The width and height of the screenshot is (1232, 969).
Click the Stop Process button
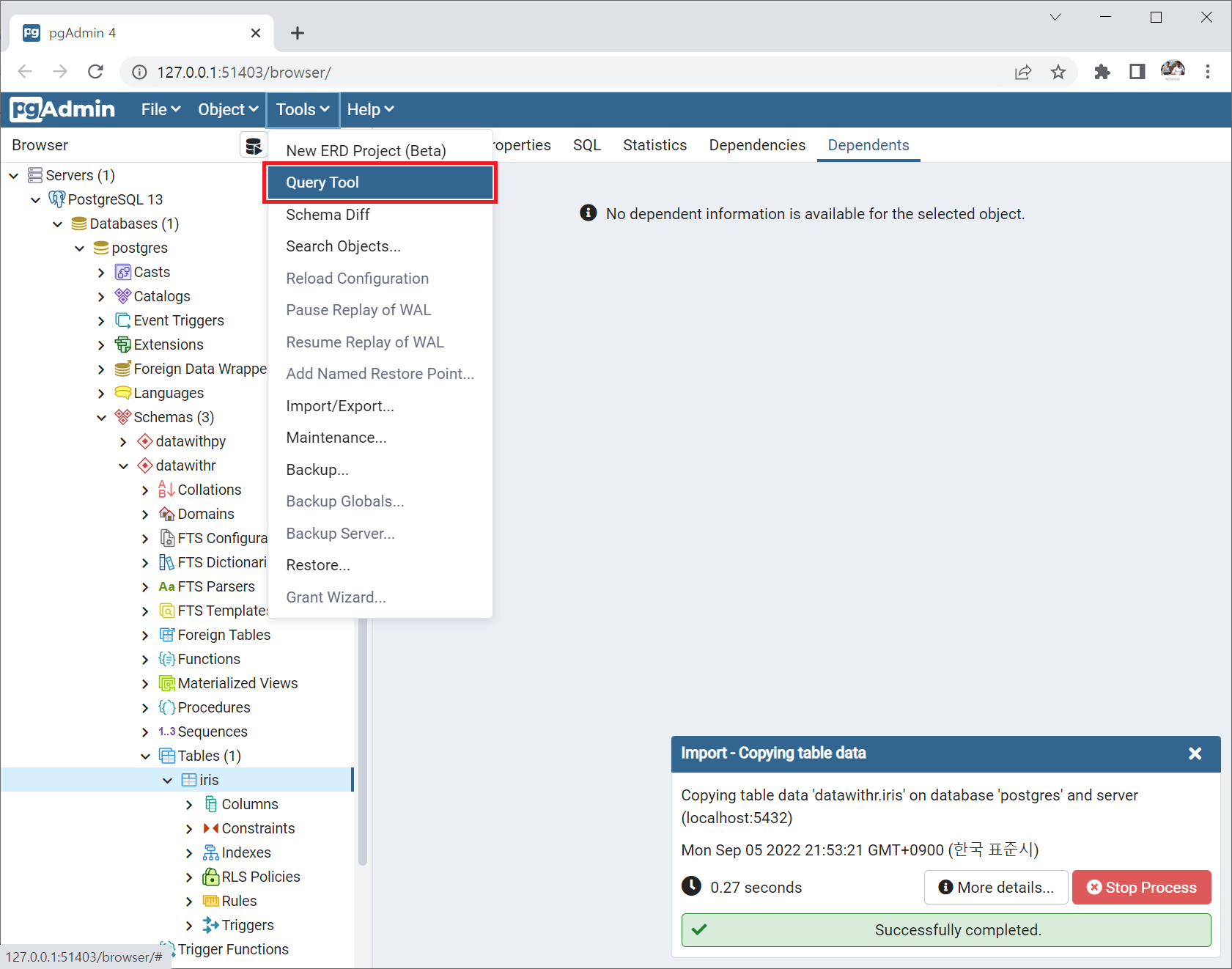[x=1141, y=888]
